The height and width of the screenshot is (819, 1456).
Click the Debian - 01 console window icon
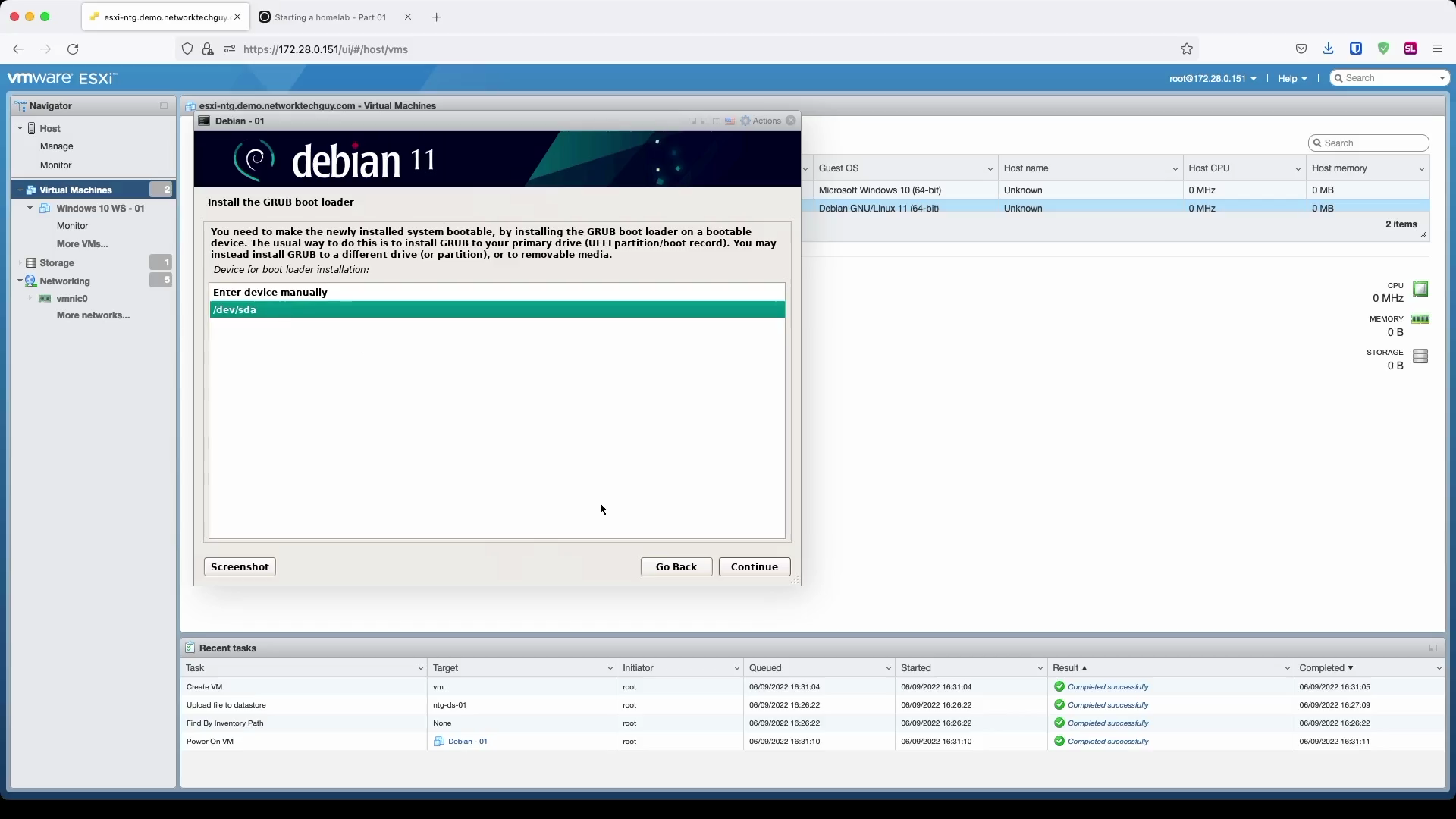(204, 121)
